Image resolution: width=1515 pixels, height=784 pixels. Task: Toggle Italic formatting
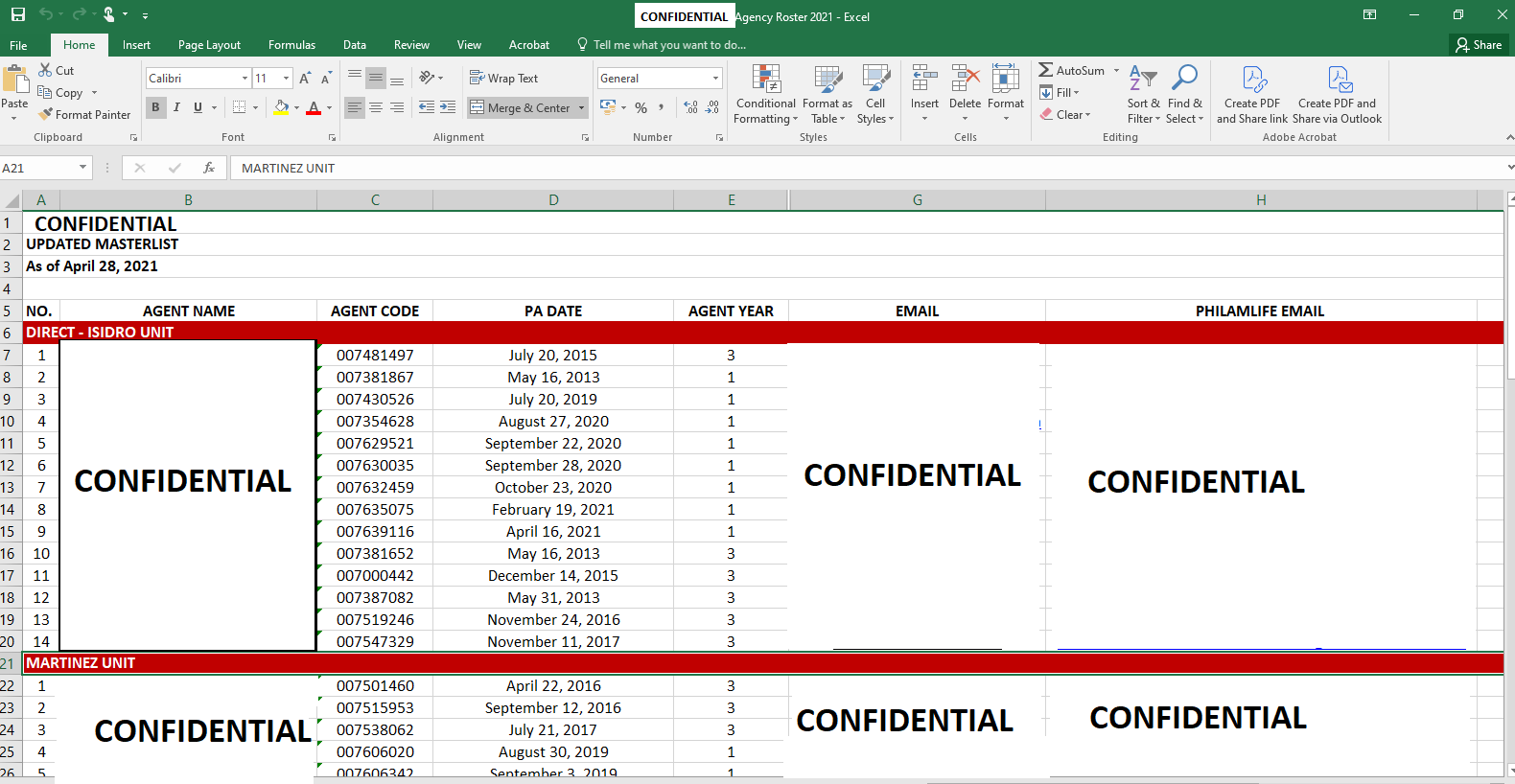click(176, 107)
